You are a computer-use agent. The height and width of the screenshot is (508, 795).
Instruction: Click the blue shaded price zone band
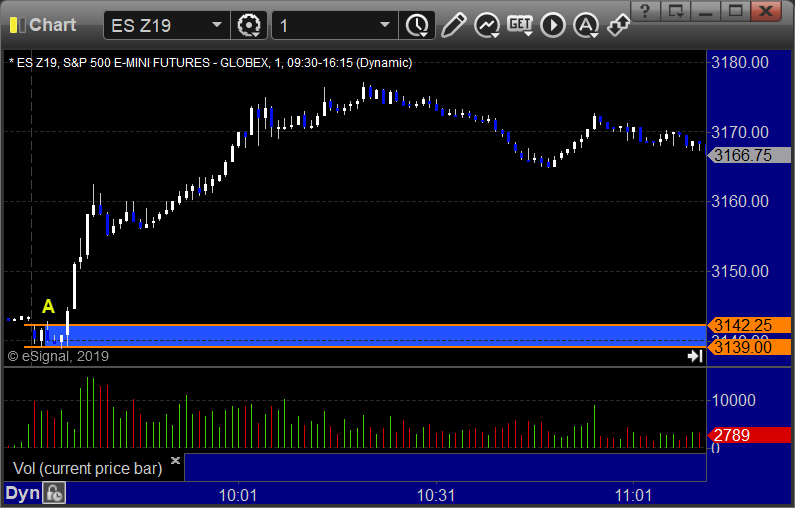[x=380, y=333]
